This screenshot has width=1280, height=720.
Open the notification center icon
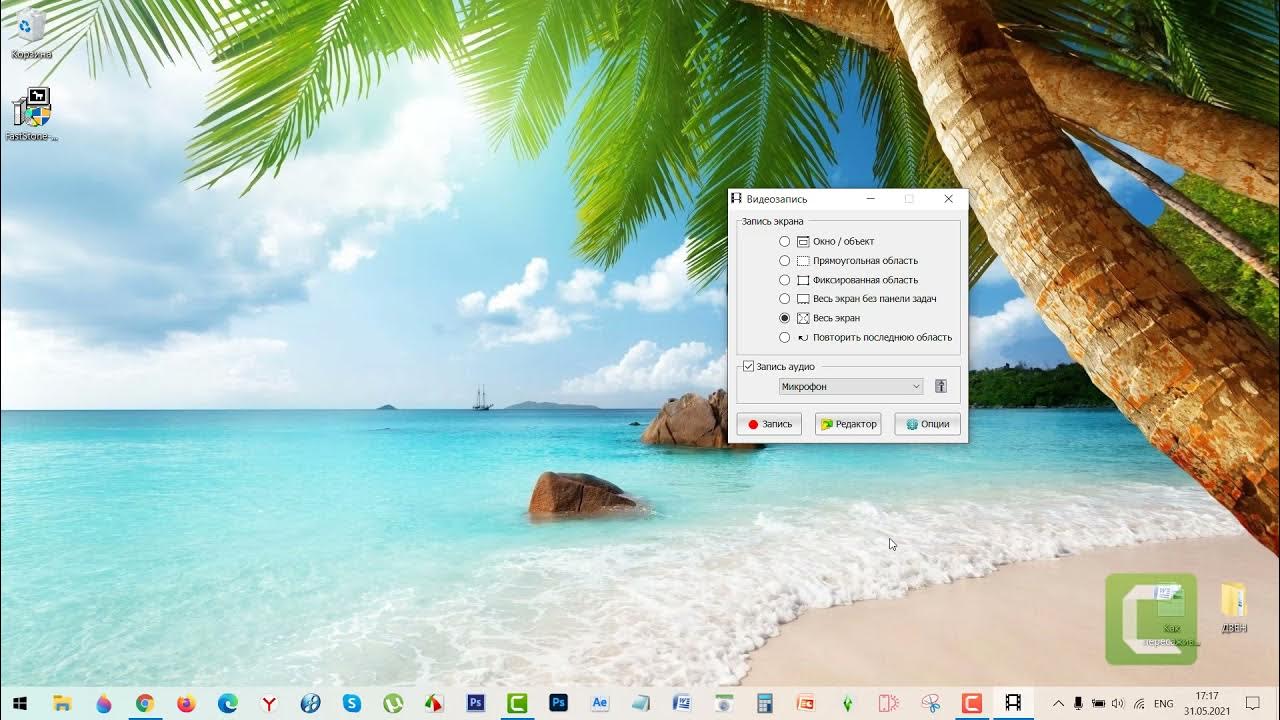(x=1253, y=704)
